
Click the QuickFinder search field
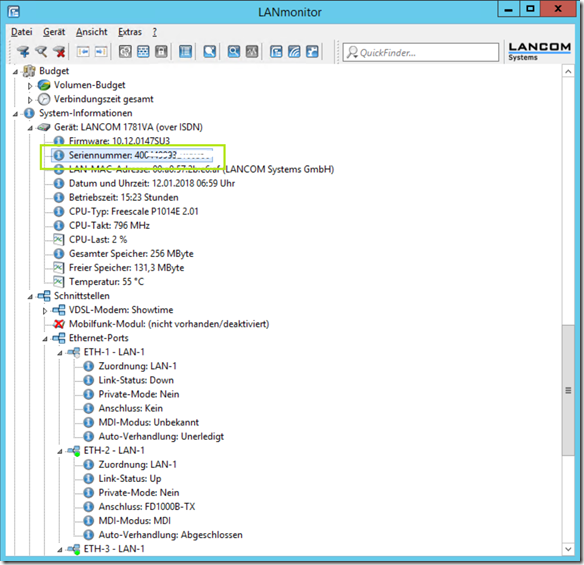420,53
